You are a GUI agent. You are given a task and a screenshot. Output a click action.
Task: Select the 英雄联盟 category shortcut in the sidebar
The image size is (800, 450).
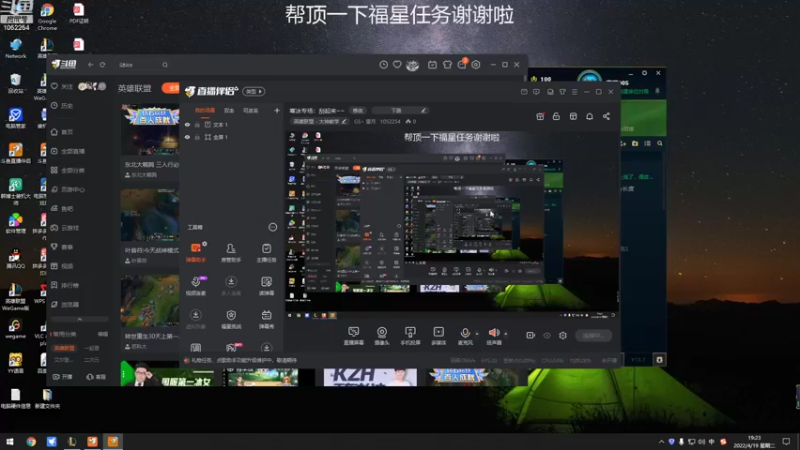click(x=64, y=348)
